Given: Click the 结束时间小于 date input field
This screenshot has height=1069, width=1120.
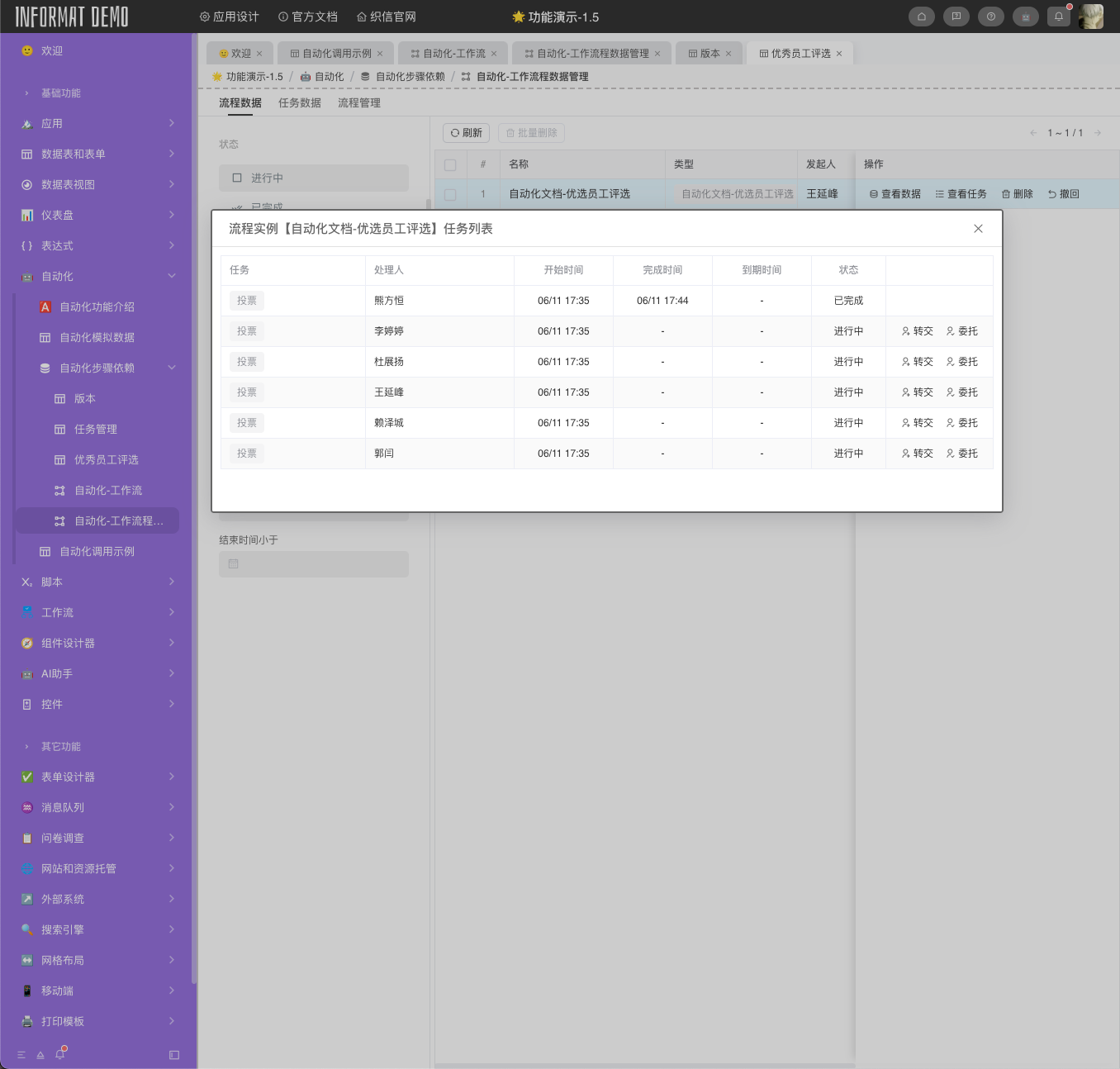Looking at the screenshot, I should [x=313, y=564].
